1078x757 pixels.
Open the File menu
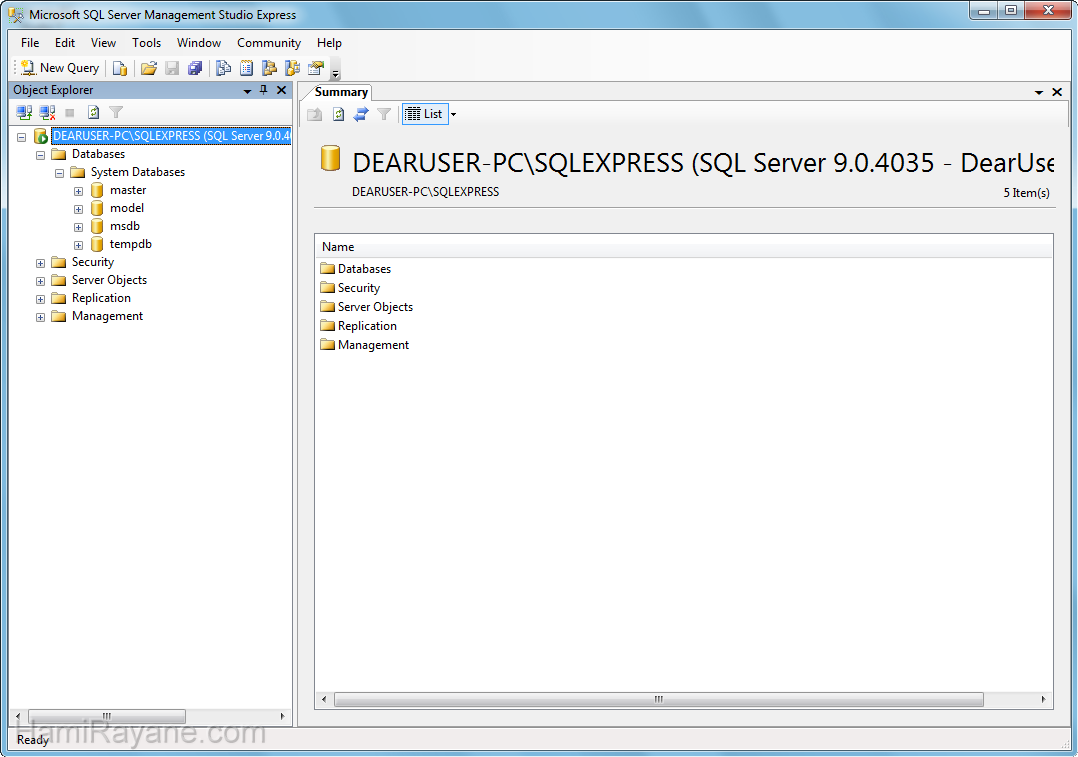(30, 43)
